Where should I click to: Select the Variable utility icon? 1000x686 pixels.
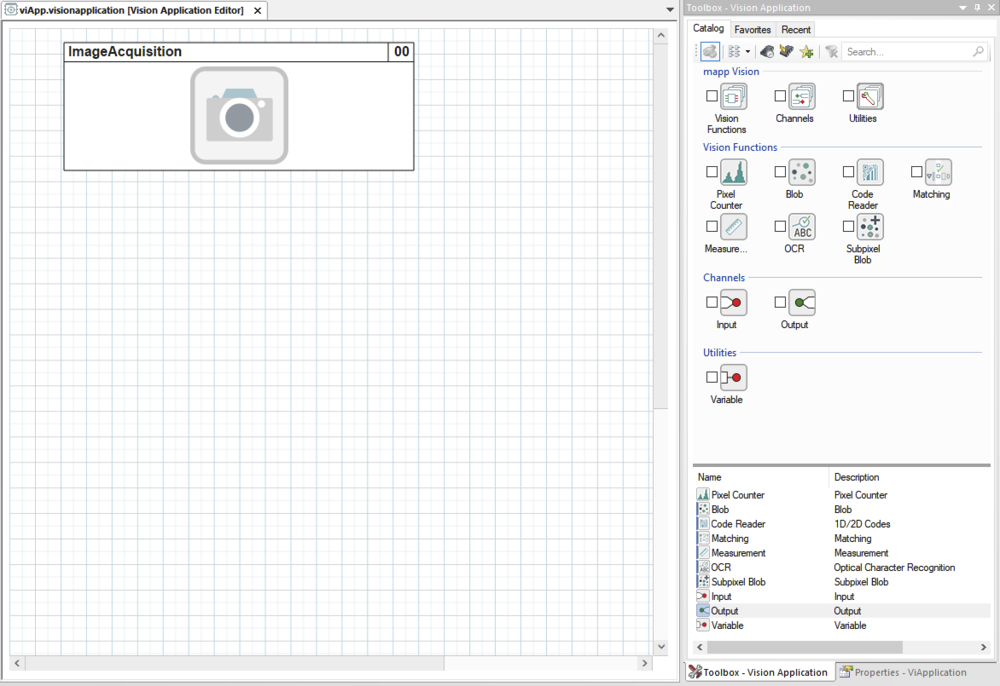[733, 378]
